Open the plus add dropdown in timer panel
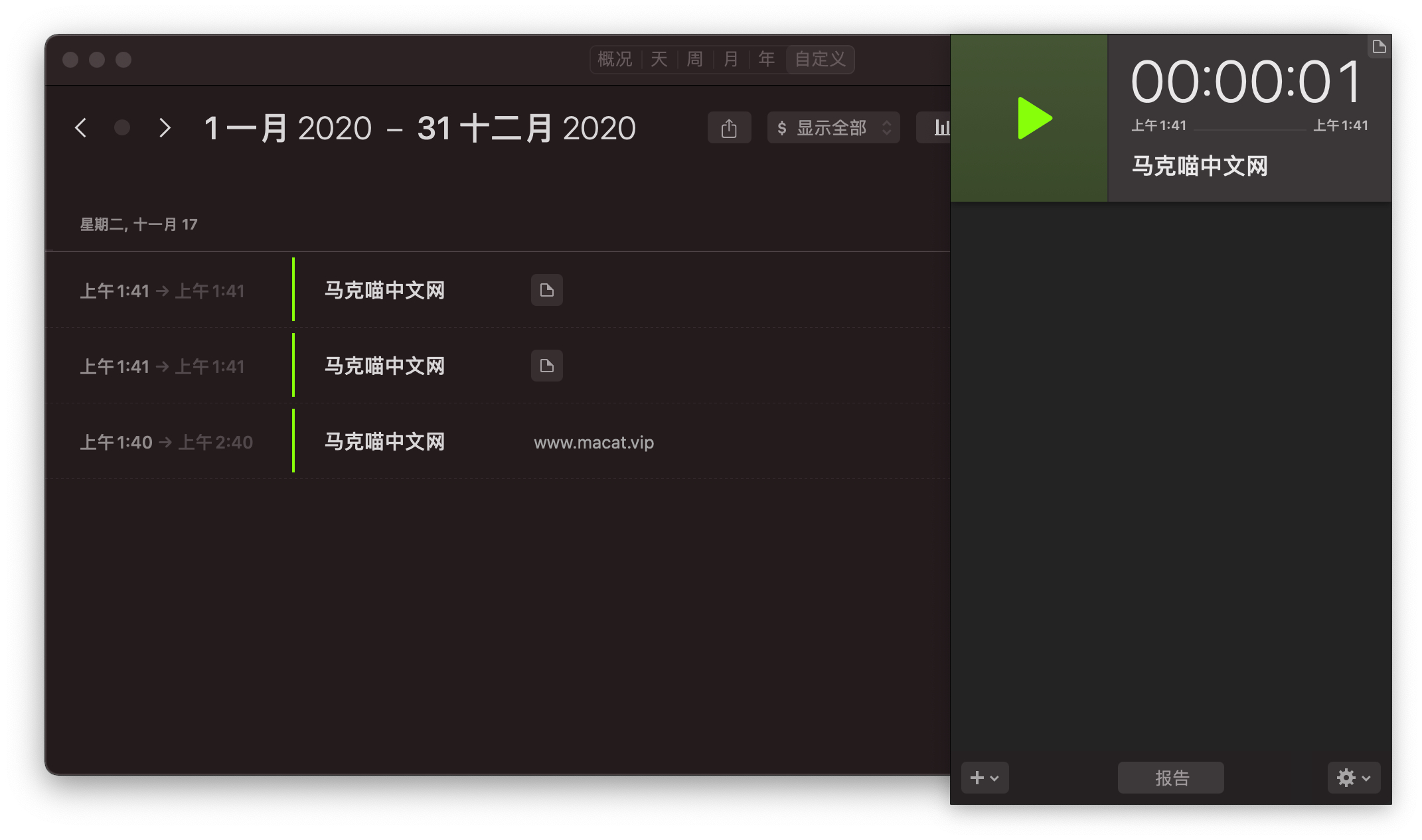This screenshot has height=840, width=1422. point(985,778)
